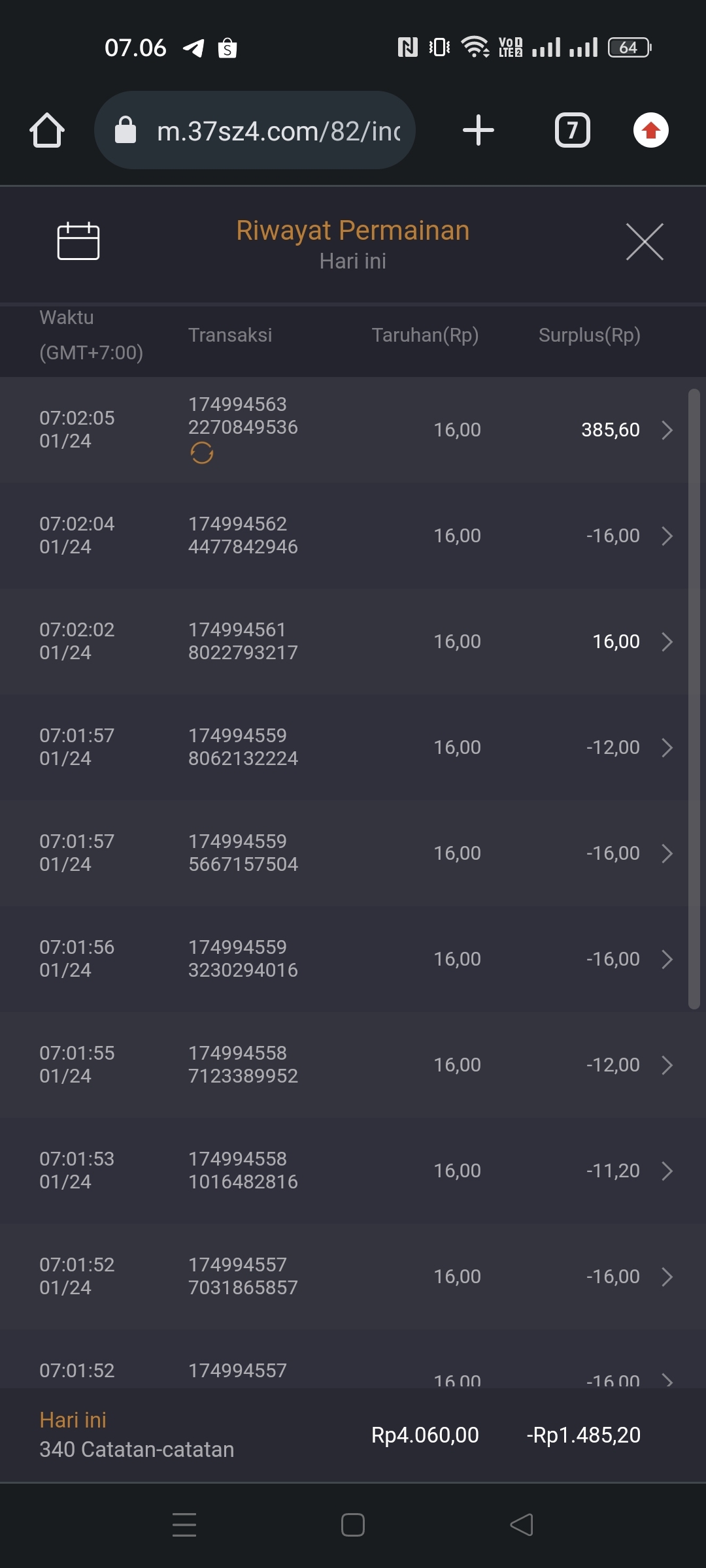706x1568 pixels.
Task: Expand the -11,20 surplus row chevron
Action: coord(667,1171)
